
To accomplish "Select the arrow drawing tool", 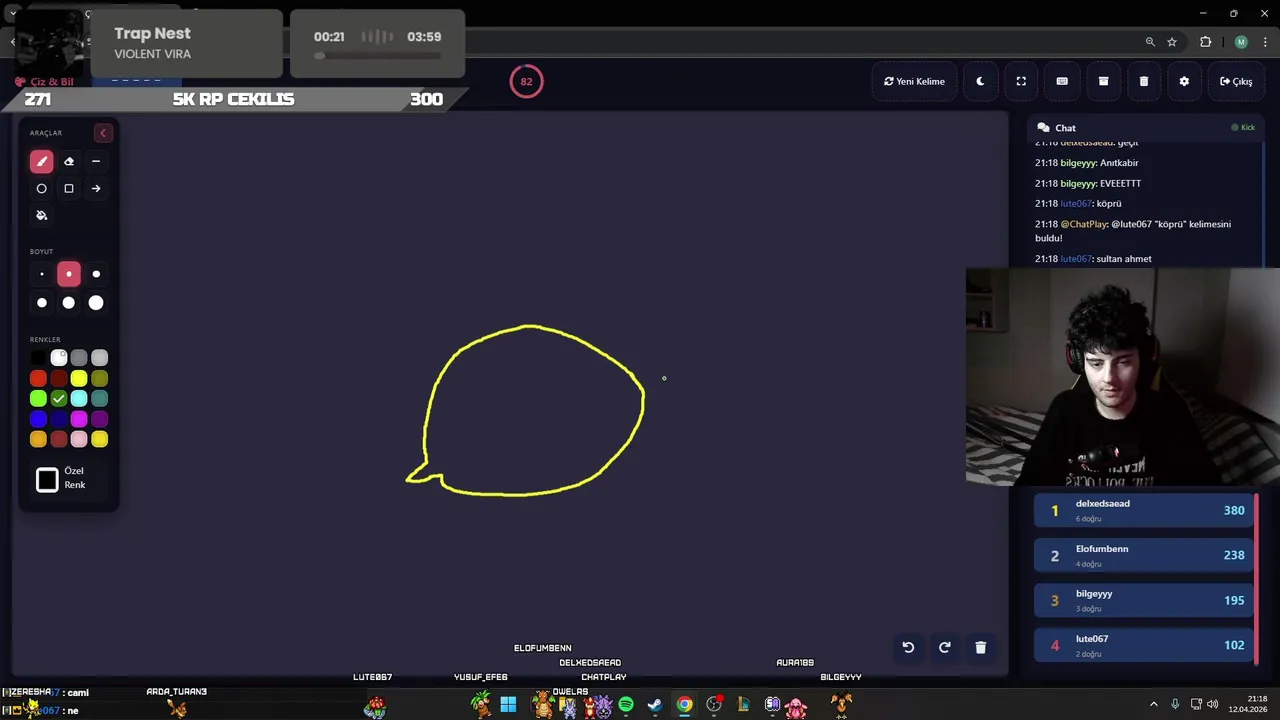I will pos(96,188).
